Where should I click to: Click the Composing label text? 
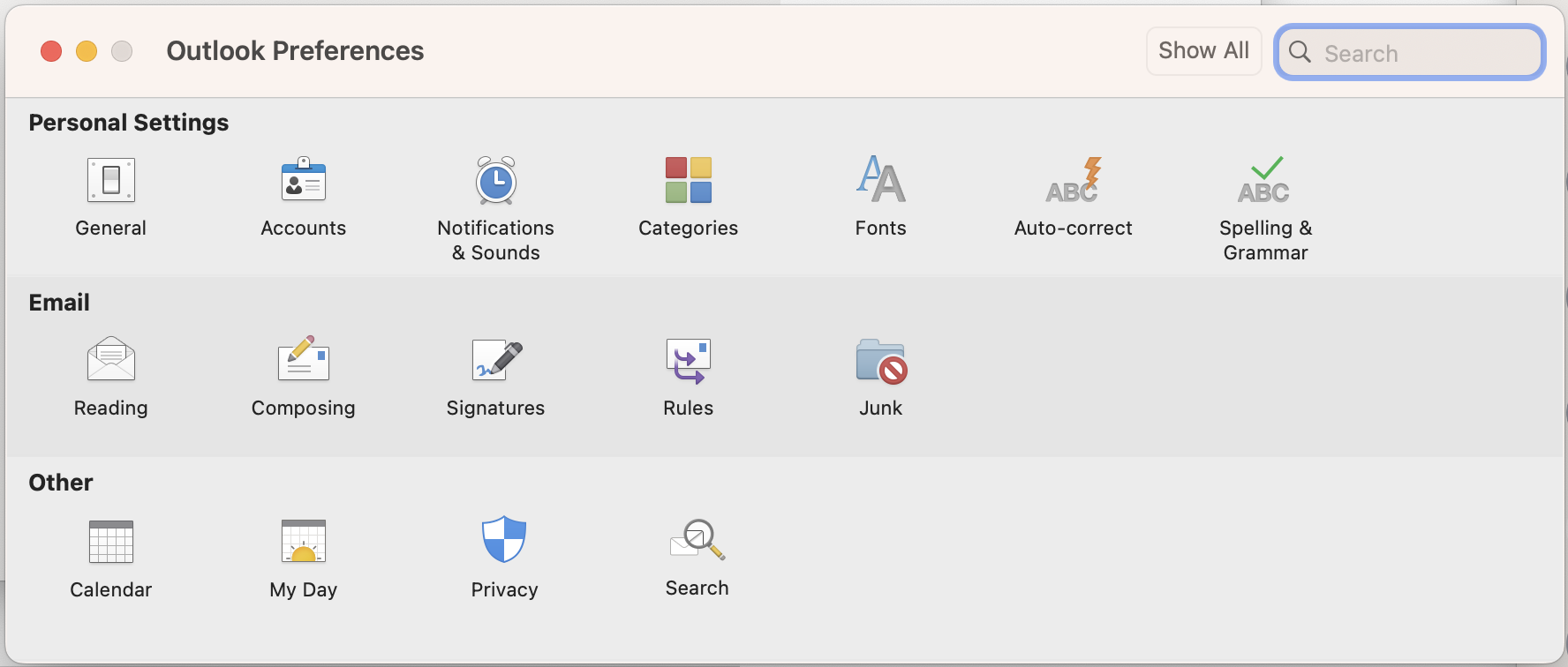304,408
